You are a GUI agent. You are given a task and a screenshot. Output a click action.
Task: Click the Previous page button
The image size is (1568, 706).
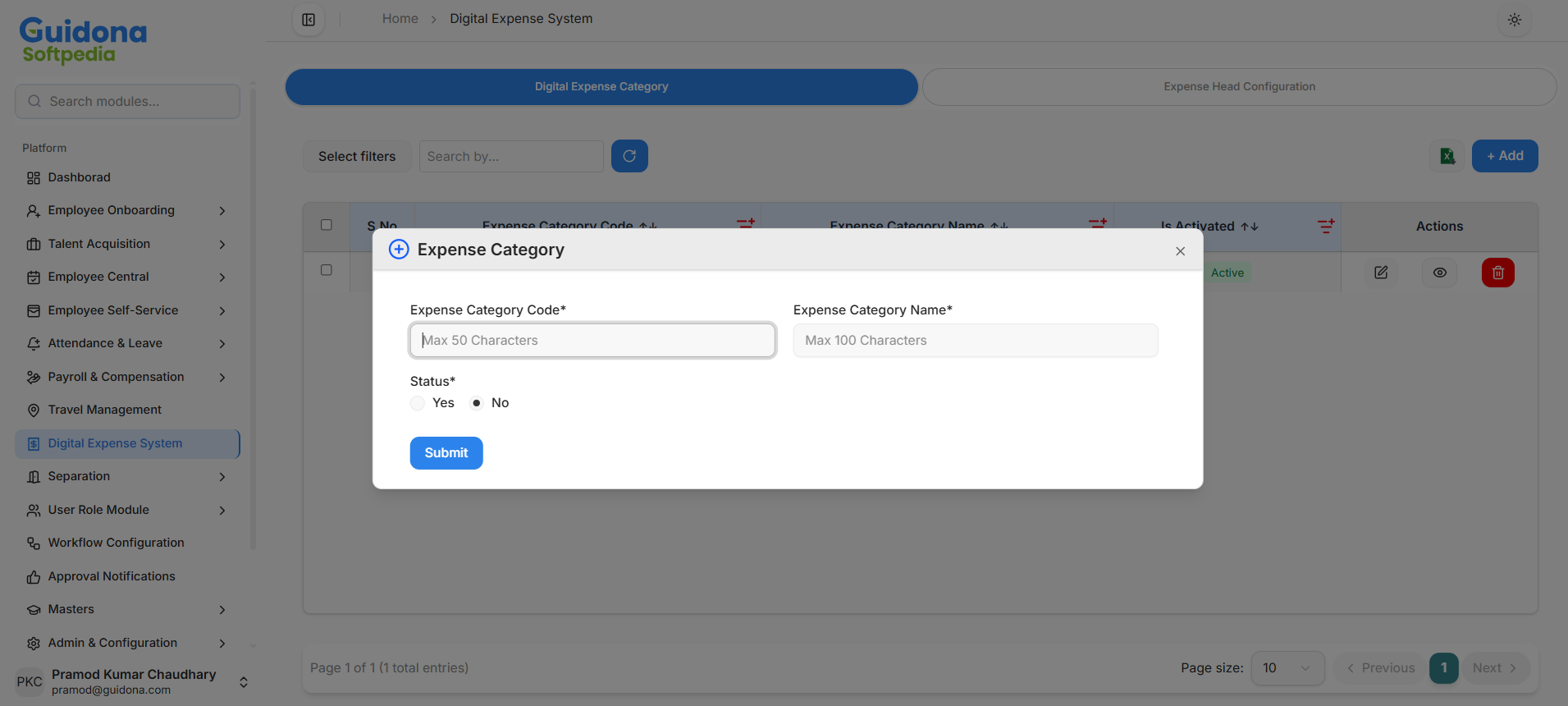coord(1381,668)
